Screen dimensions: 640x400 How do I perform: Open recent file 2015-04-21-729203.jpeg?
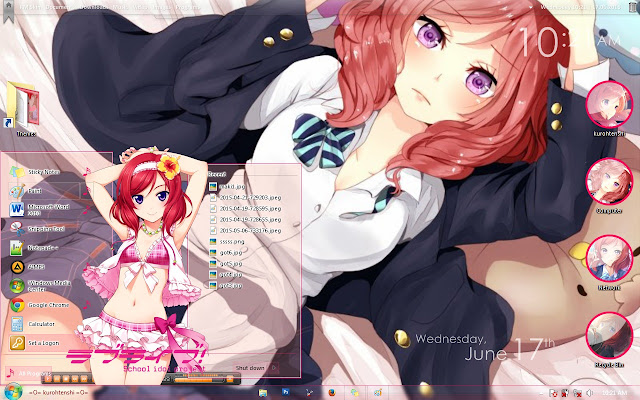(x=246, y=198)
